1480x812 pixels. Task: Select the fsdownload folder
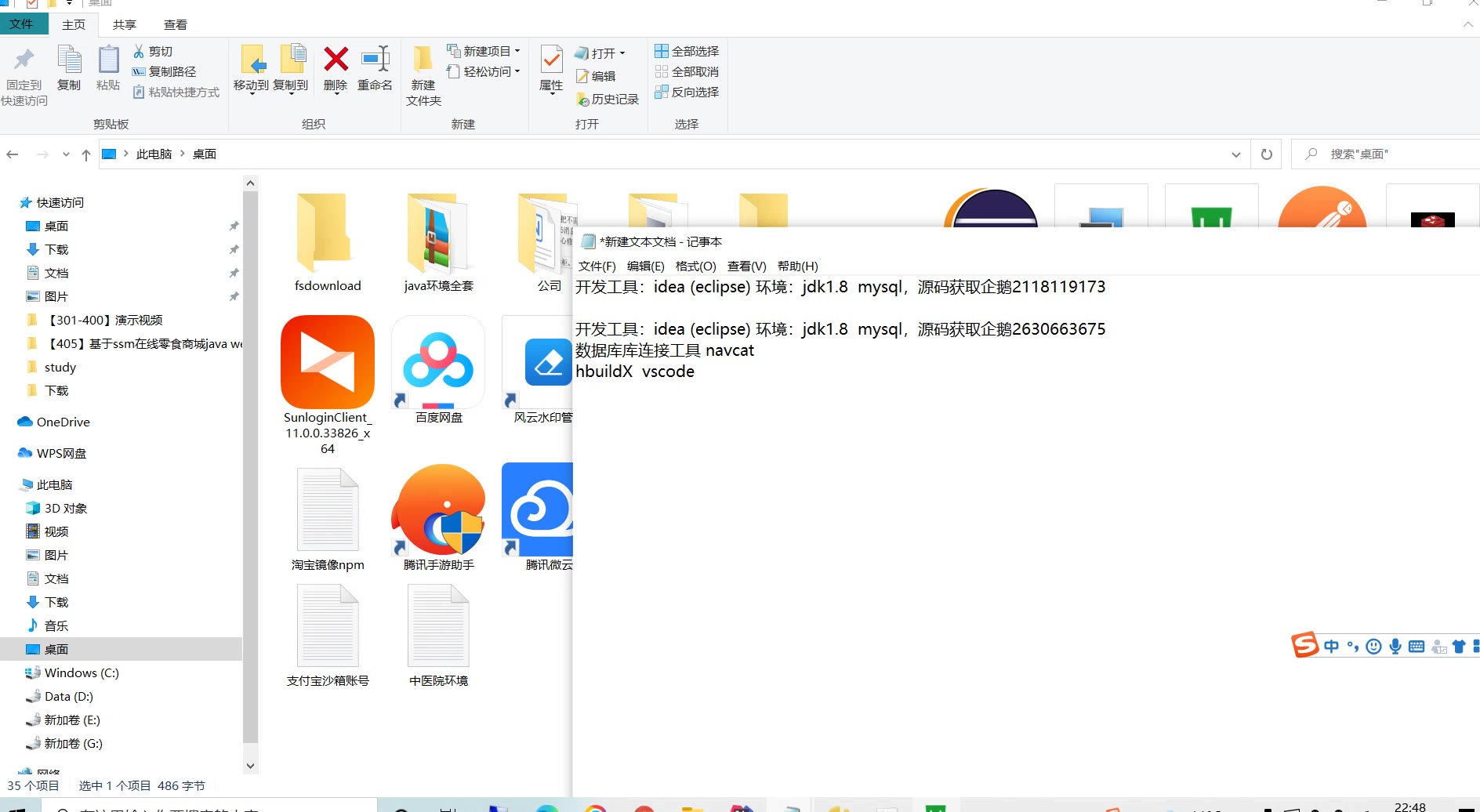328,243
